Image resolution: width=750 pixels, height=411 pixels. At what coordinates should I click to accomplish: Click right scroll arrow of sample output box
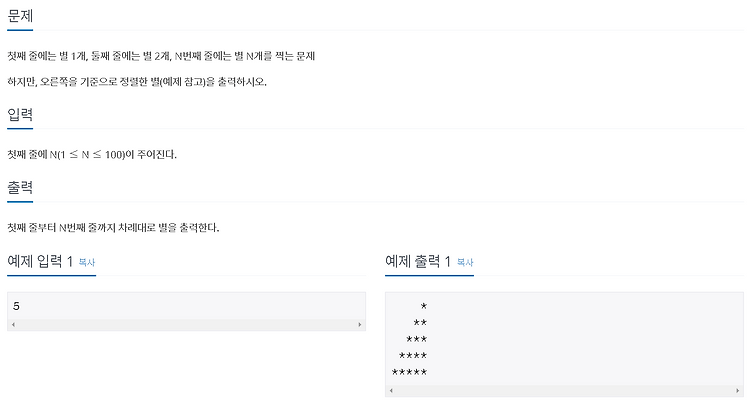(x=737, y=390)
